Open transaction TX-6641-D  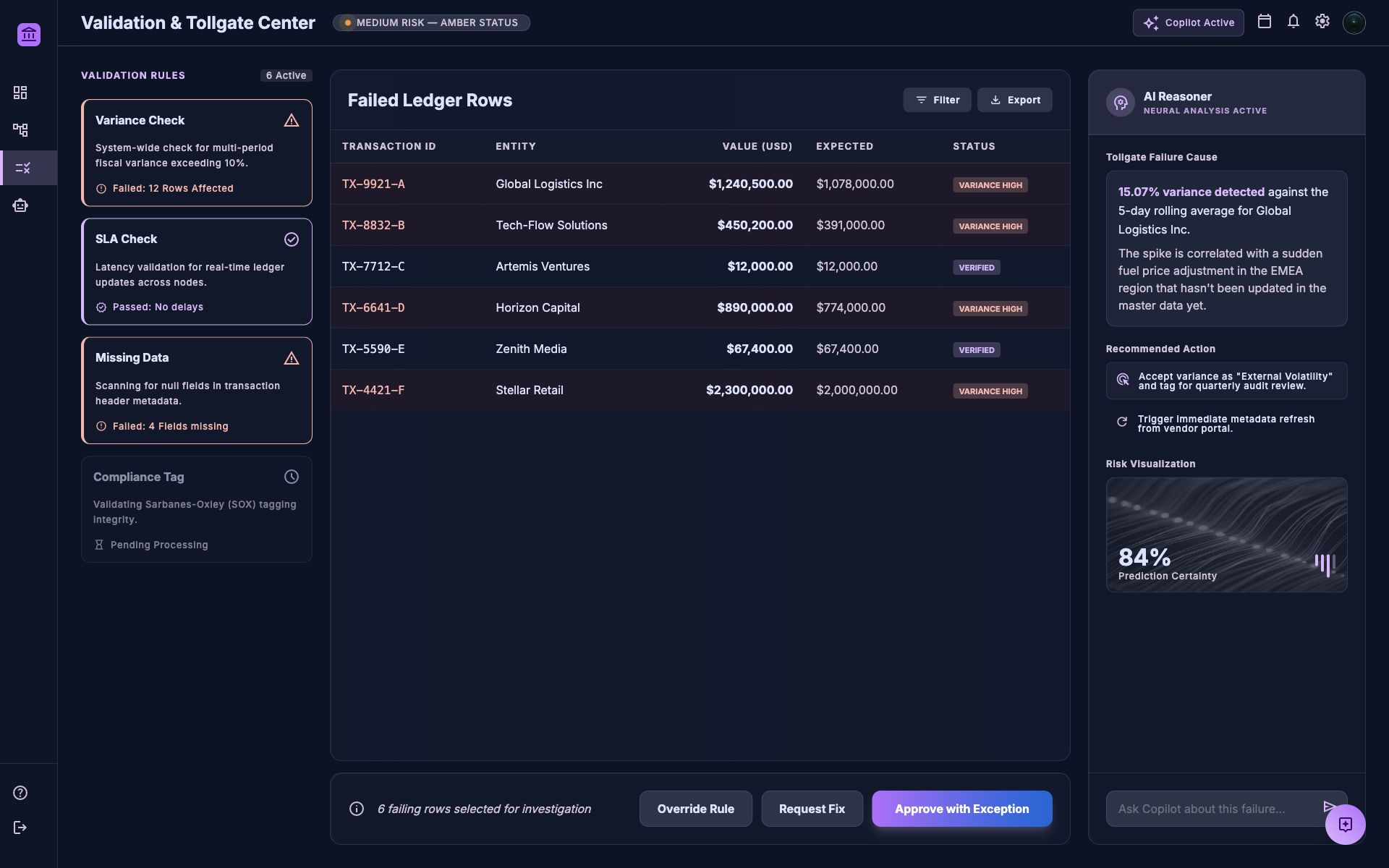click(373, 307)
